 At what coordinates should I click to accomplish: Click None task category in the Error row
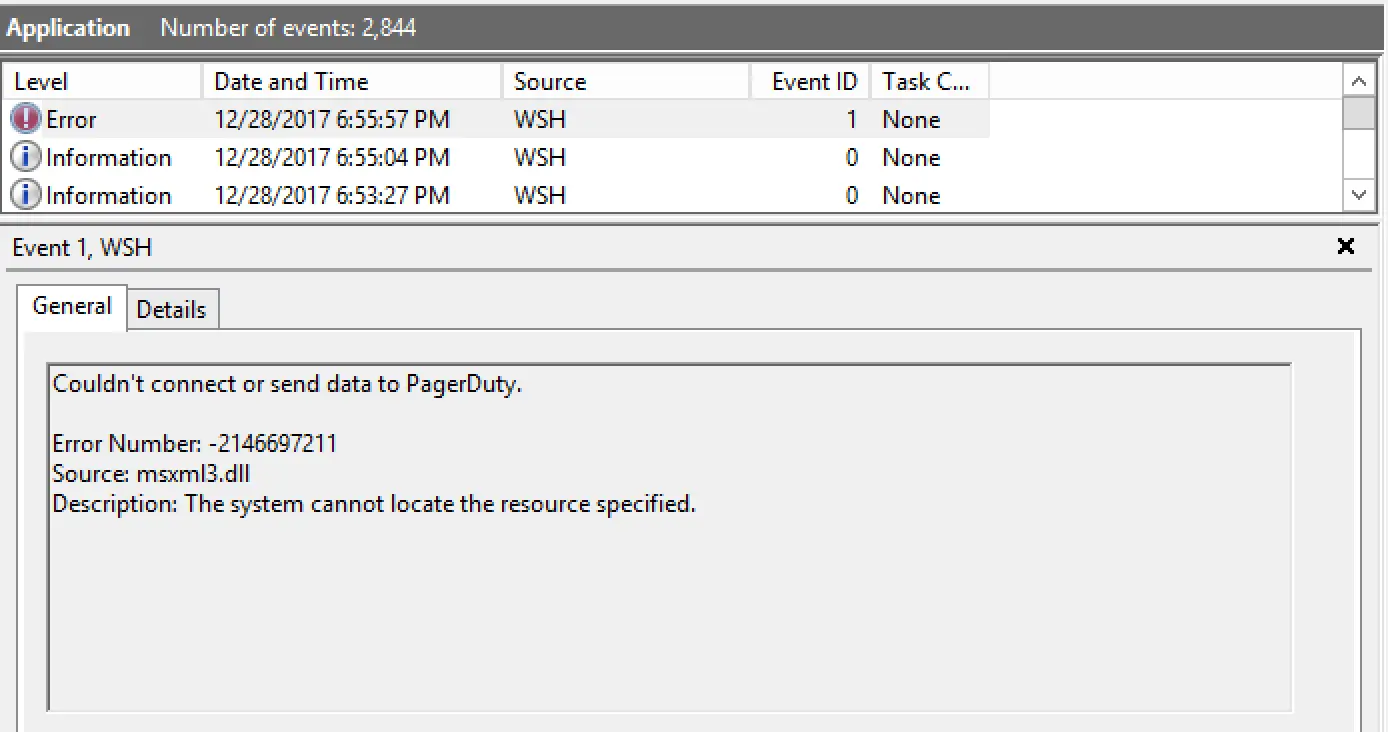point(911,119)
